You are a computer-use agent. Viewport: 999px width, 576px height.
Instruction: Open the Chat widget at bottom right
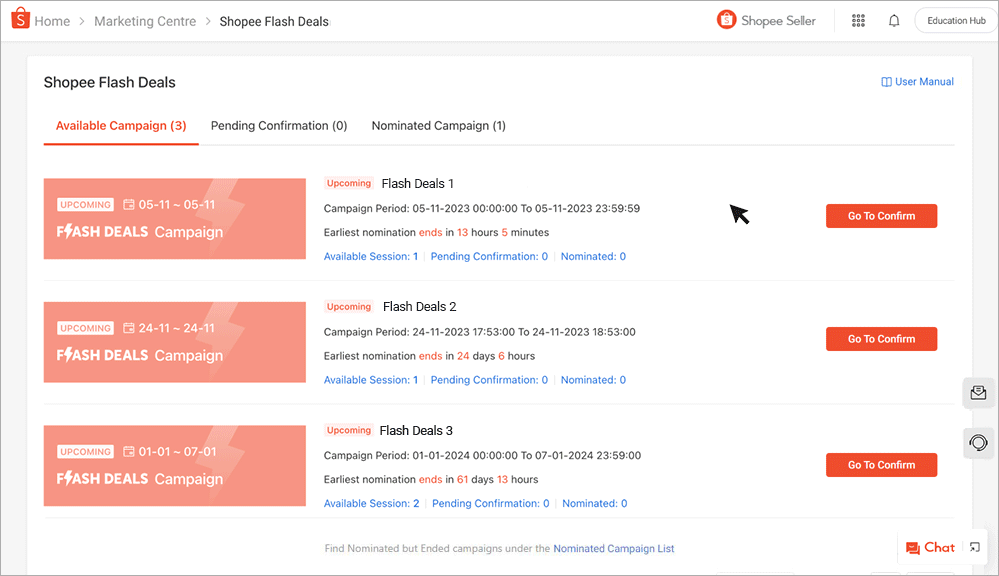930,547
